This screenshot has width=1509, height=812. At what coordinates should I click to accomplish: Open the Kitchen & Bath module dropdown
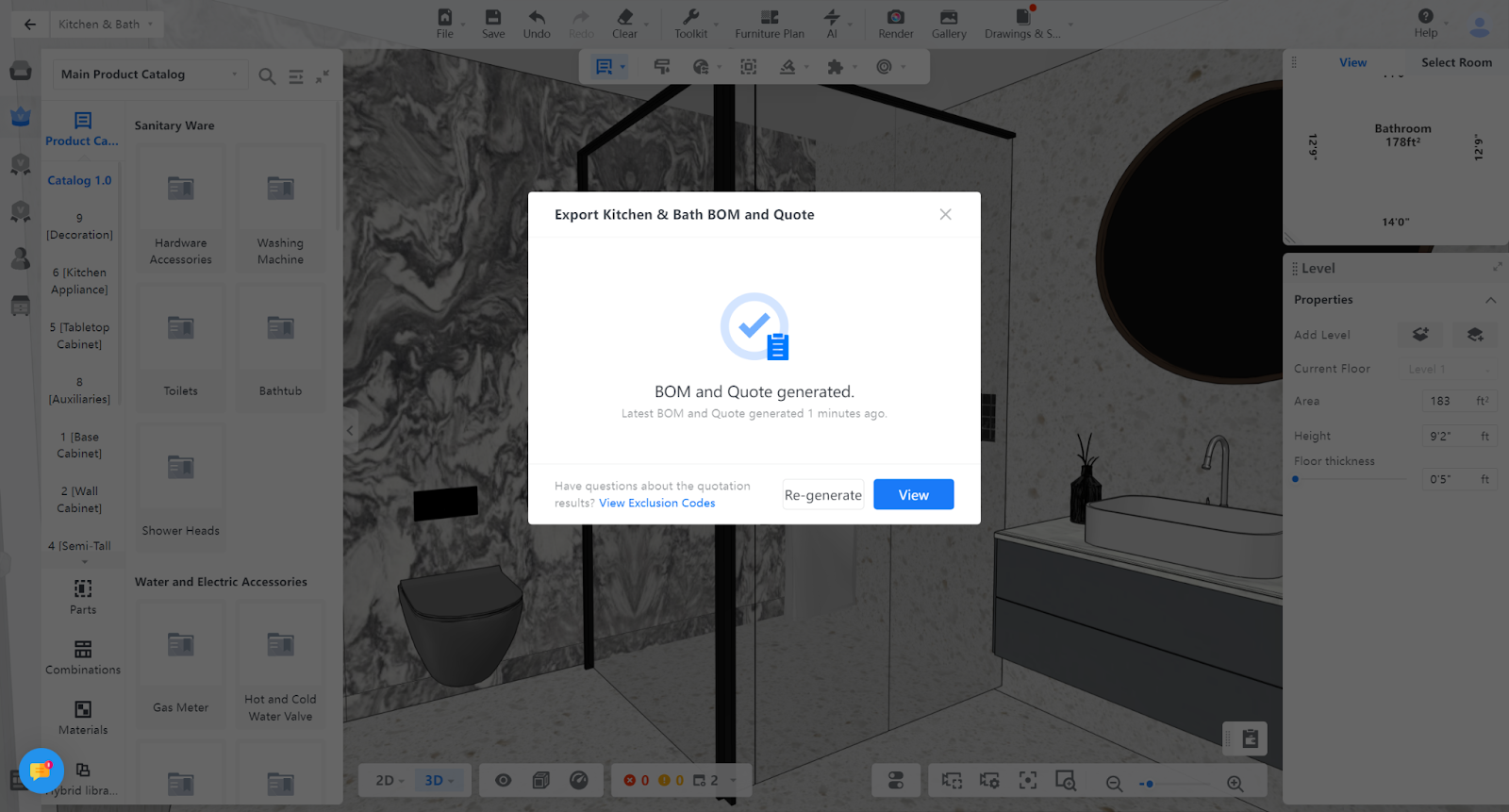105,25
